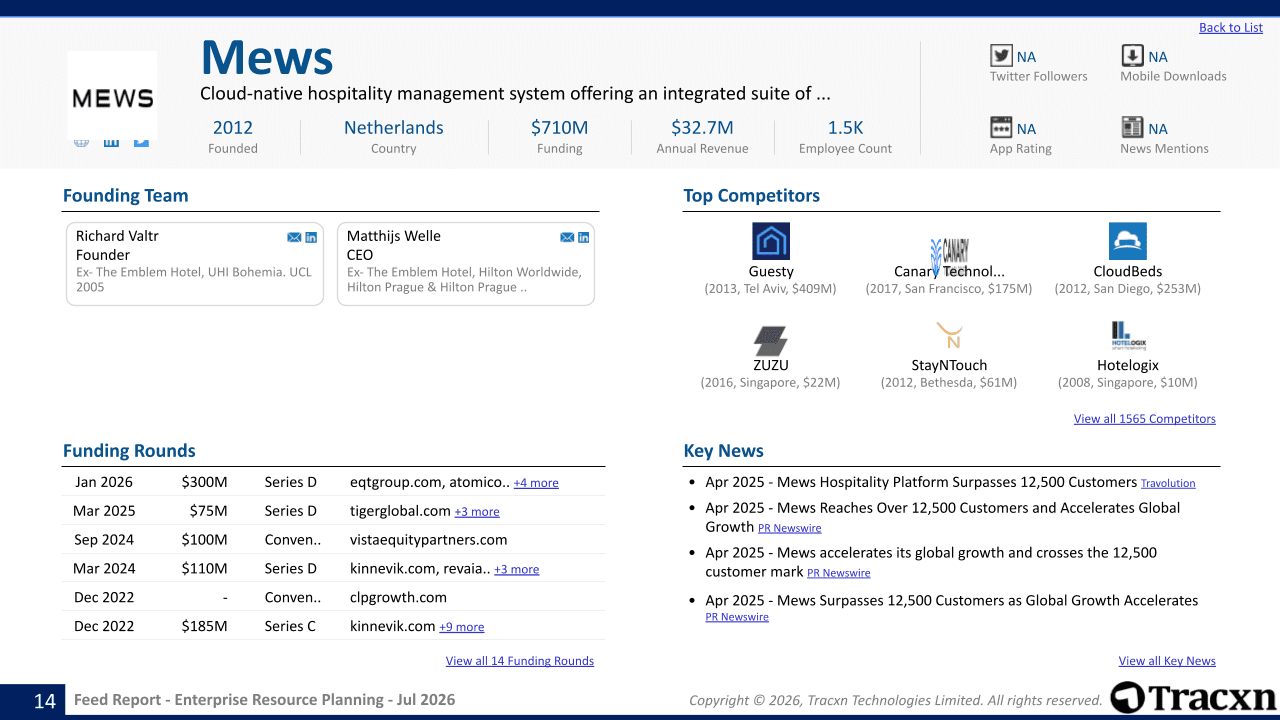Click the 1.5K employee count value

pos(846,127)
